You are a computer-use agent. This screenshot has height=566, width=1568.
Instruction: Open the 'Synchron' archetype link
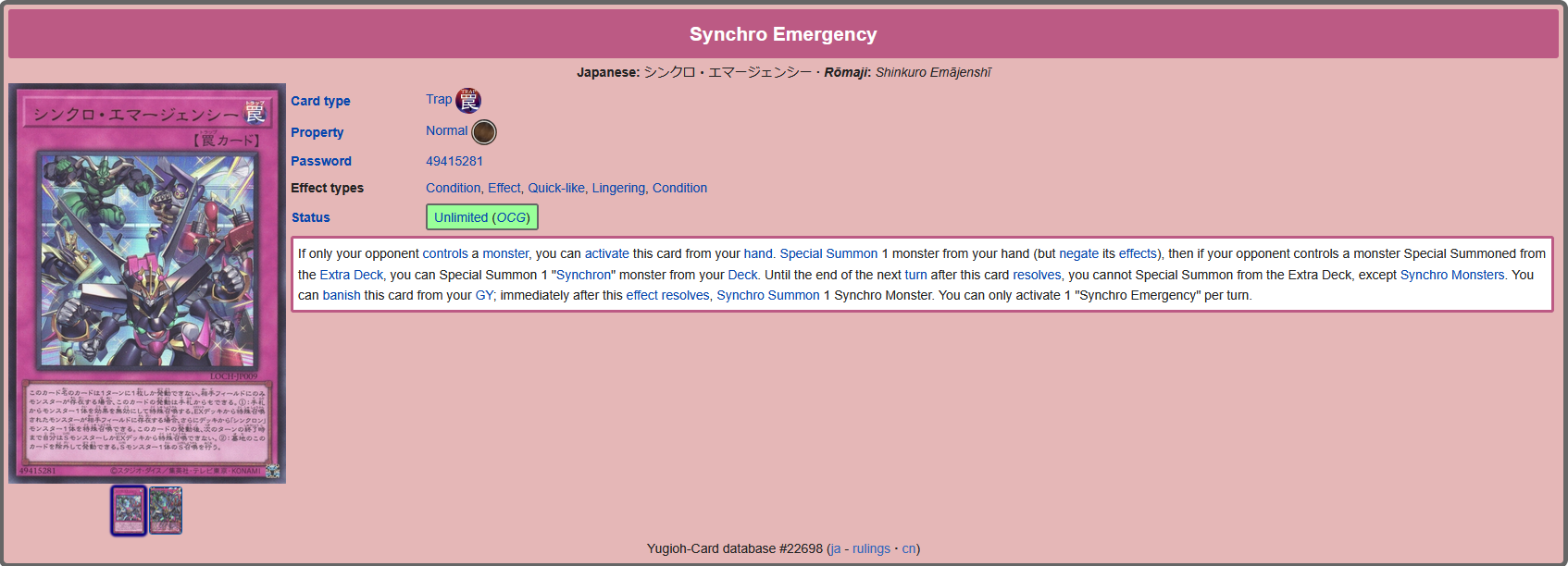[583, 275]
